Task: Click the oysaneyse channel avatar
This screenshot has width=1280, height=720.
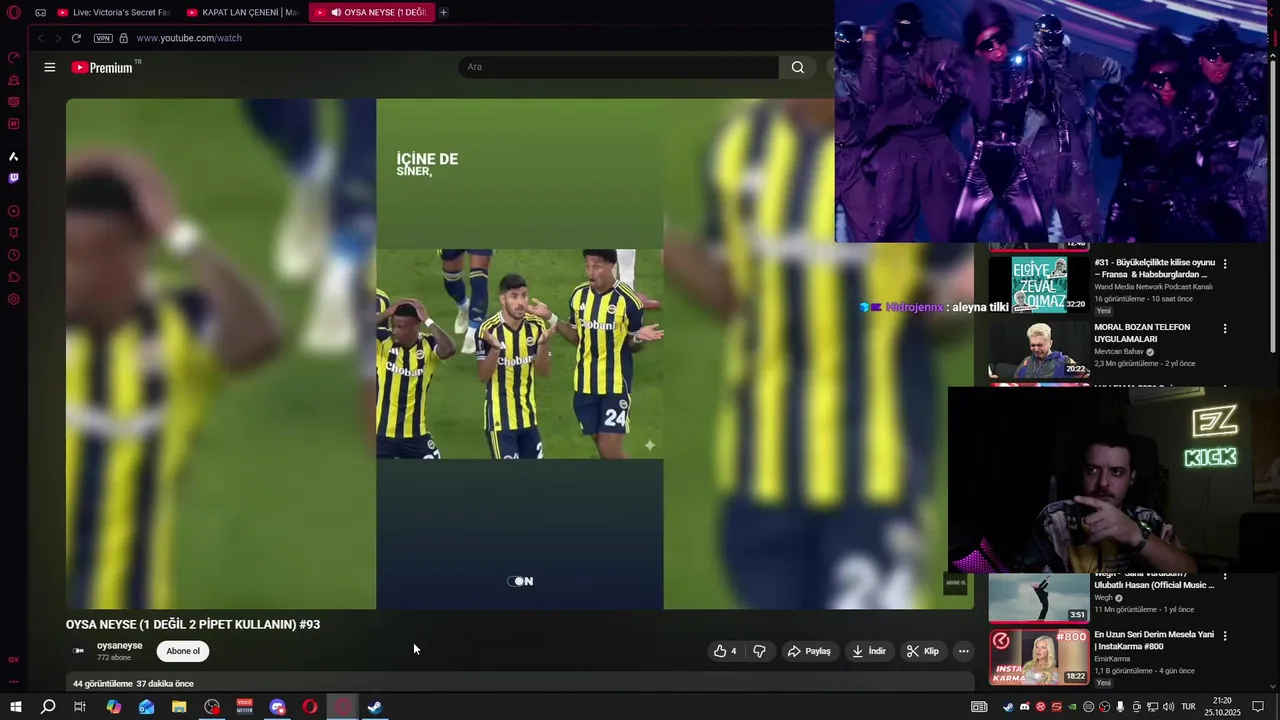Action: coord(79,651)
